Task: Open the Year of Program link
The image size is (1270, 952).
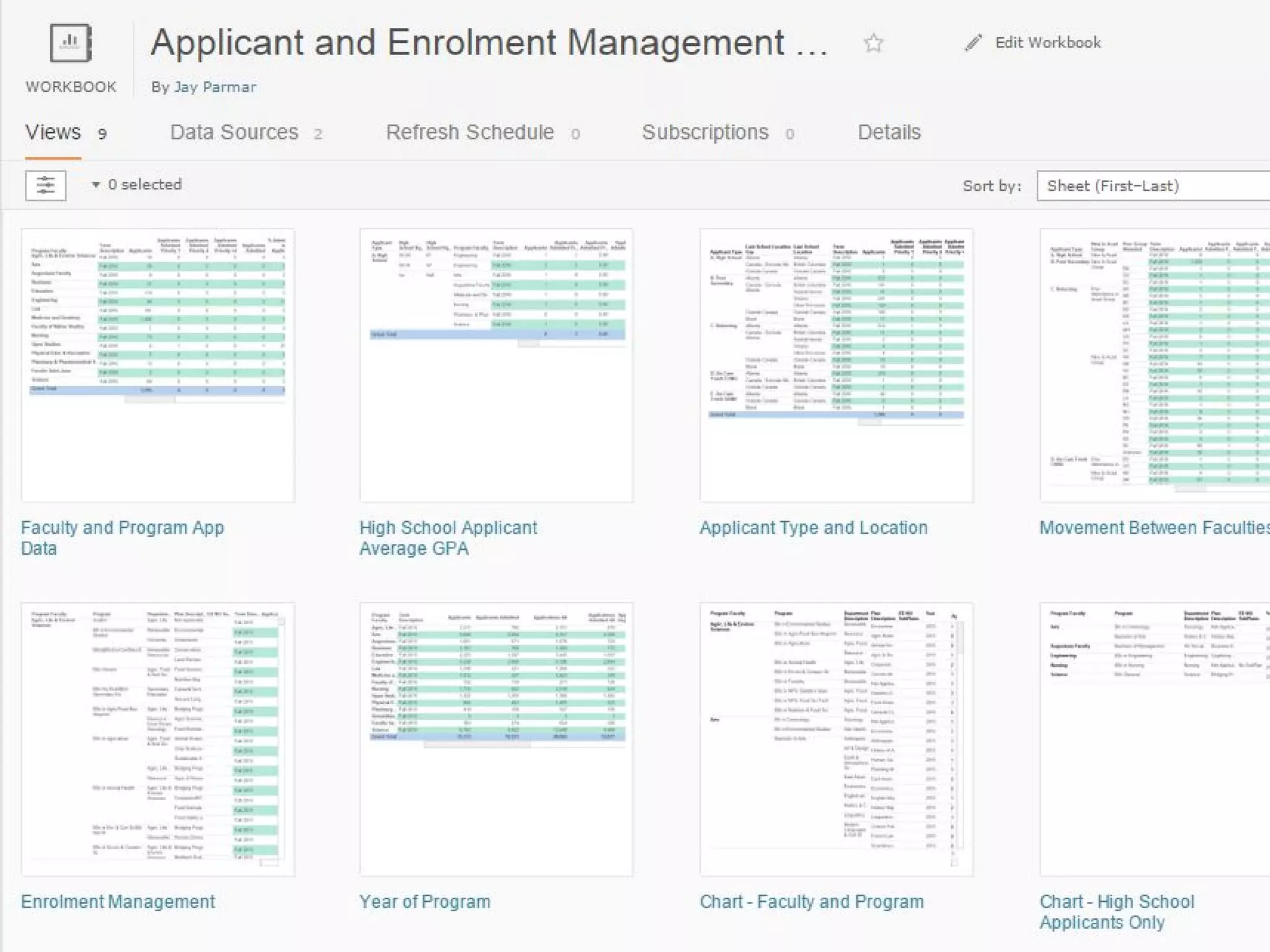Action: click(425, 902)
